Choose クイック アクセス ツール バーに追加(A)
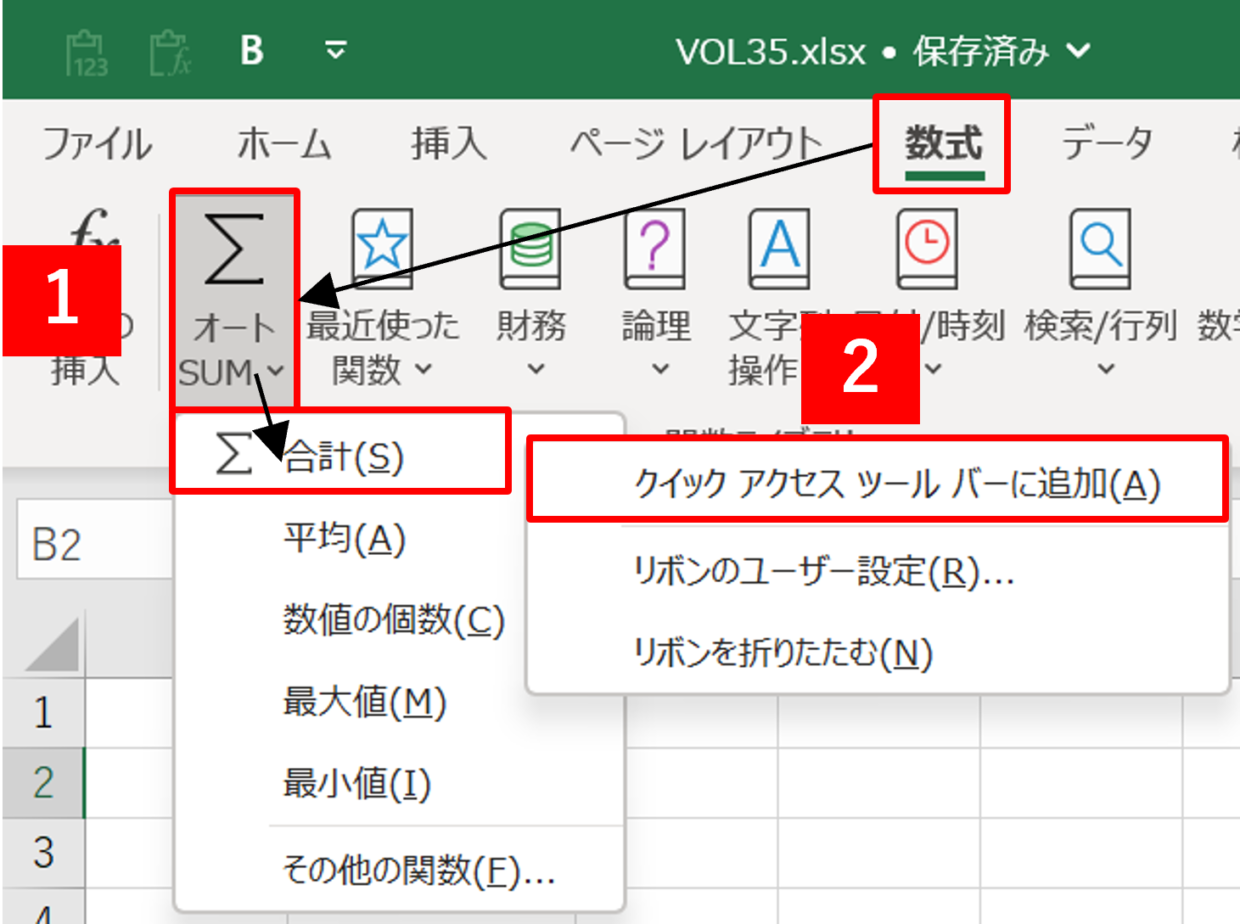This screenshot has height=924, width=1240. (x=877, y=484)
